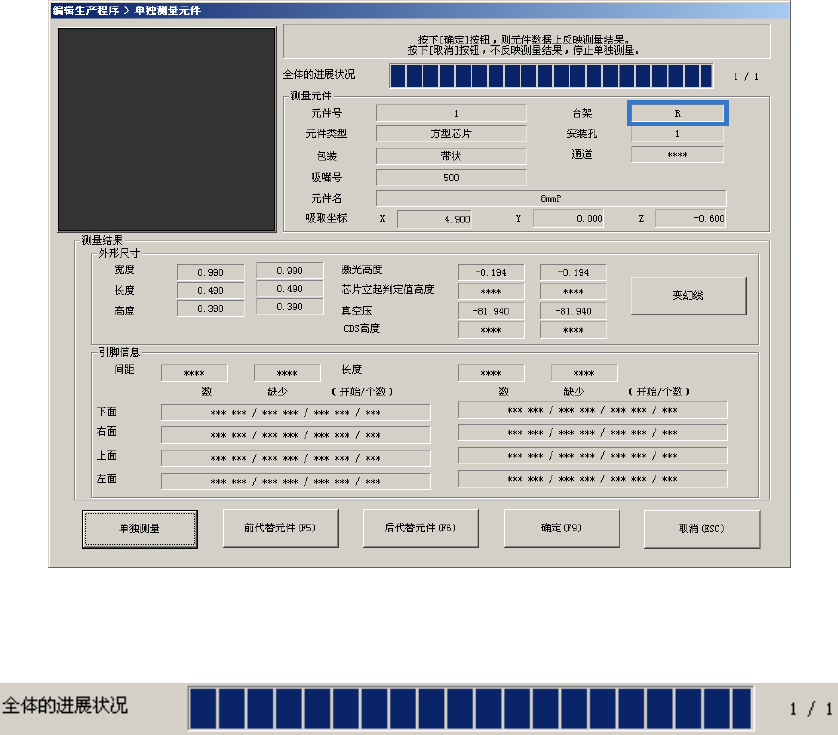
Task: Select the left 芯片立起判定值高度 field
Action: coord(491,292)
